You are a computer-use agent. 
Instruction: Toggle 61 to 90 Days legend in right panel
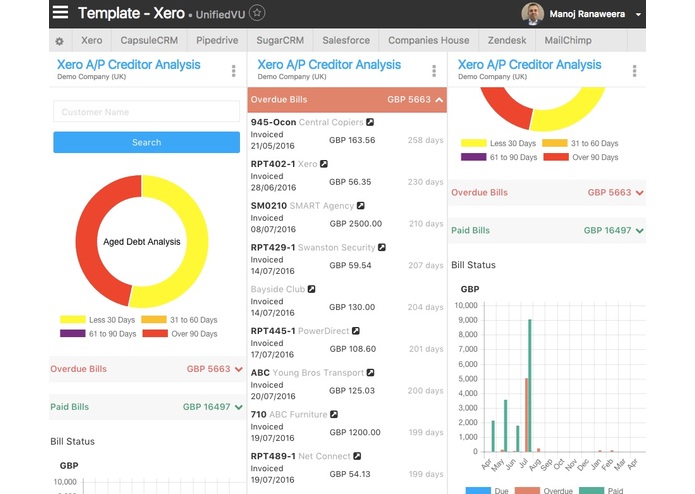click(499, 157)
